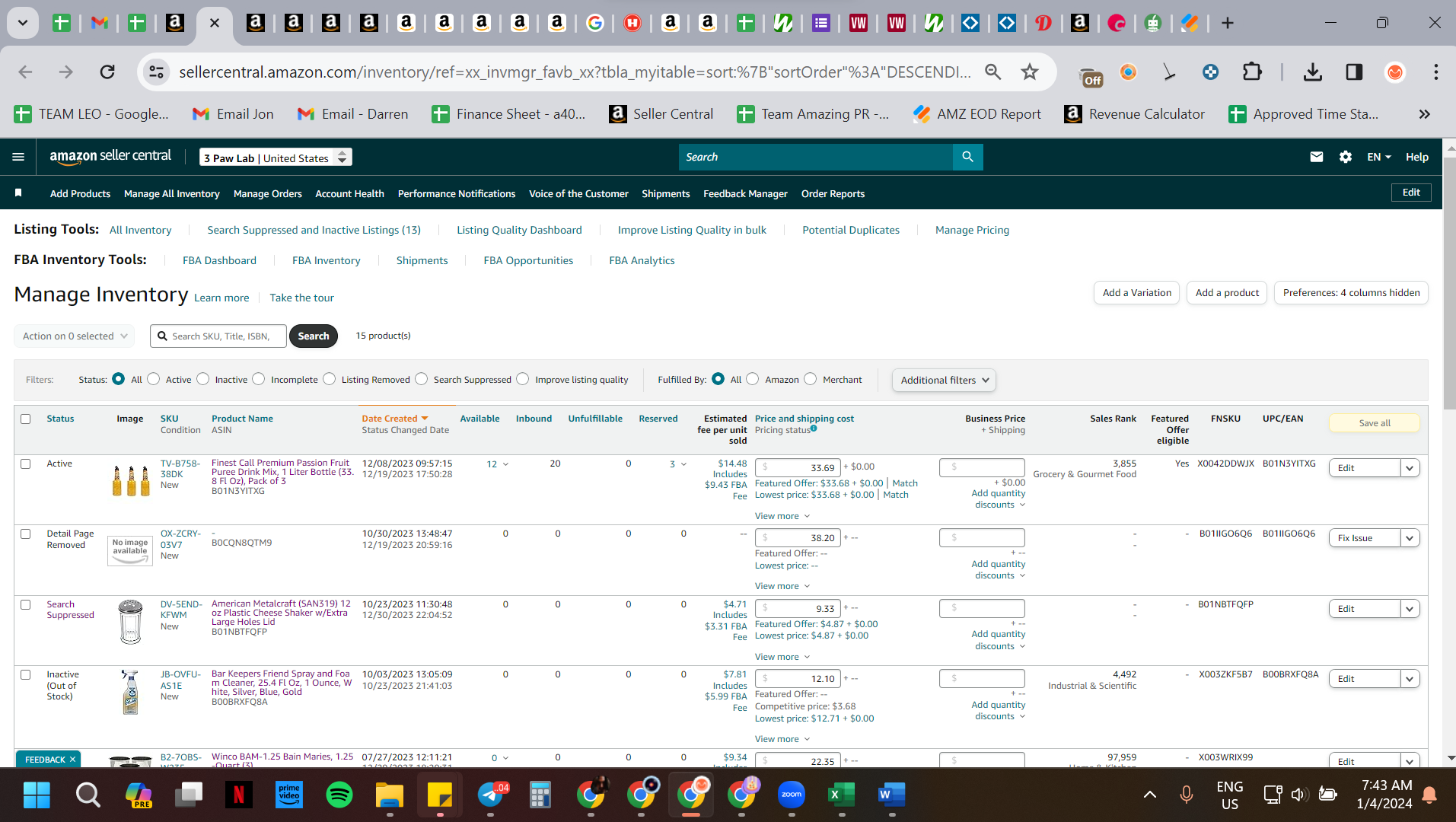Open Windows Start menu
The height and width of the screenshot is (822, 1456).
37,795
